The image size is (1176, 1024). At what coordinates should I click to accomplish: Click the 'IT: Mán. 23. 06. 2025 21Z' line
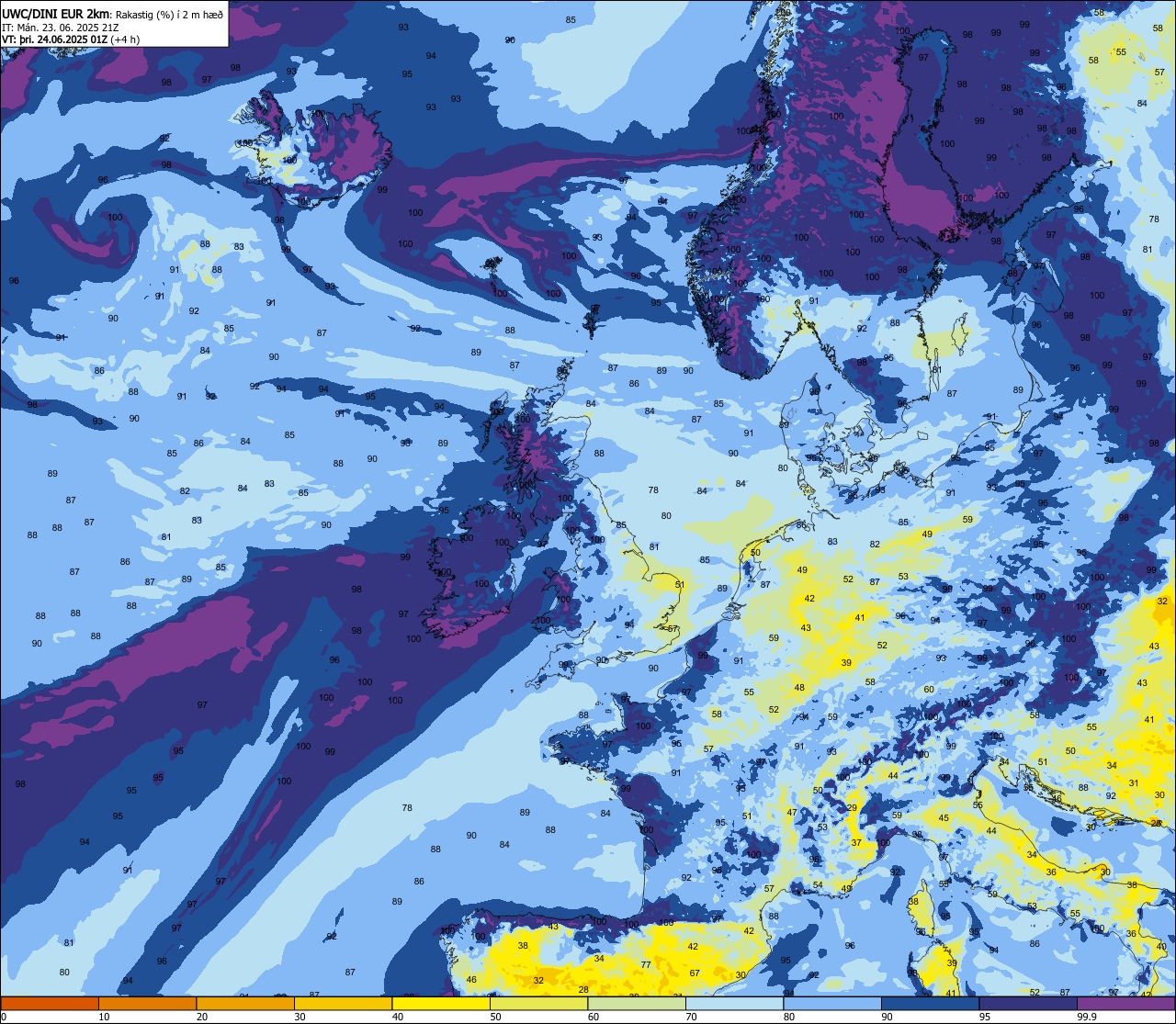[60, 28]
